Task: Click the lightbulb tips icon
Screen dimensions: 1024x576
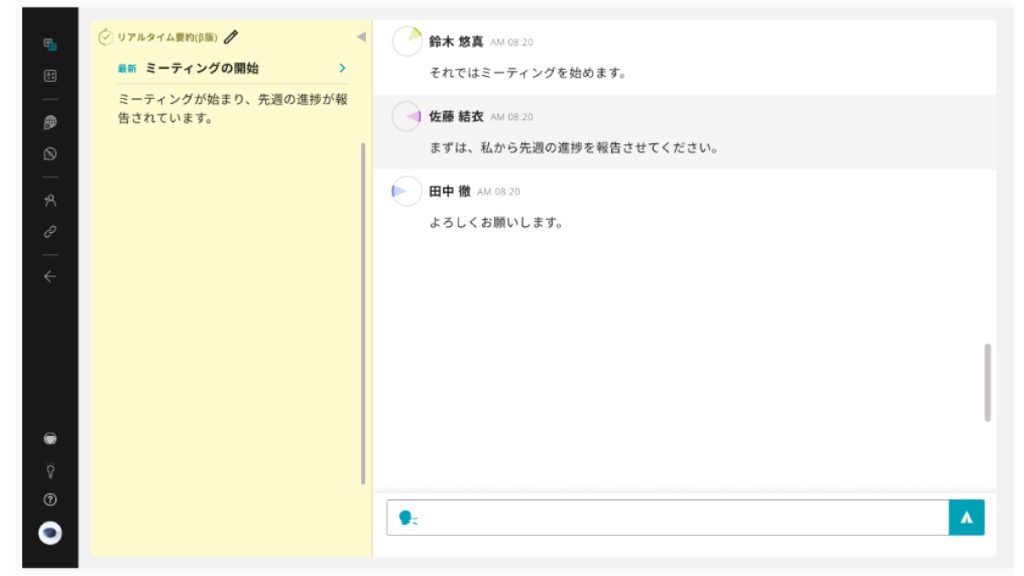Action: point(50,470)
